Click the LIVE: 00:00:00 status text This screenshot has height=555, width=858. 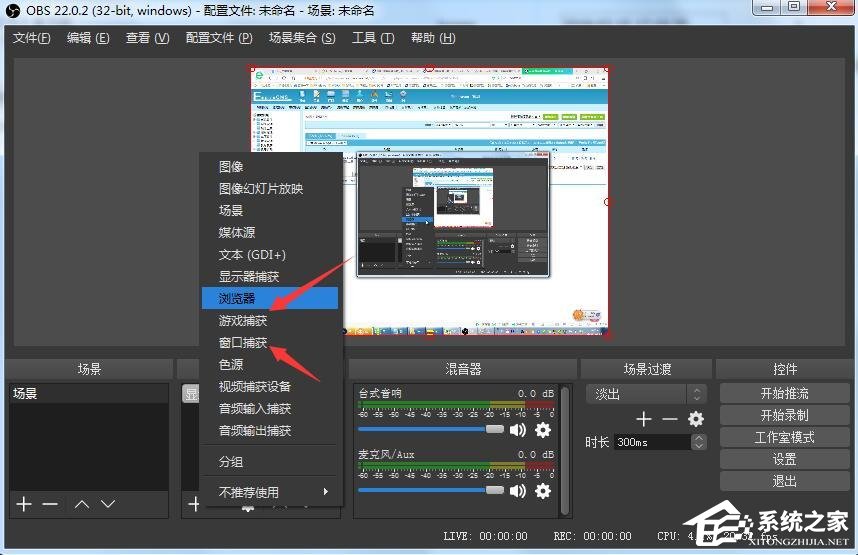(485, 536)
